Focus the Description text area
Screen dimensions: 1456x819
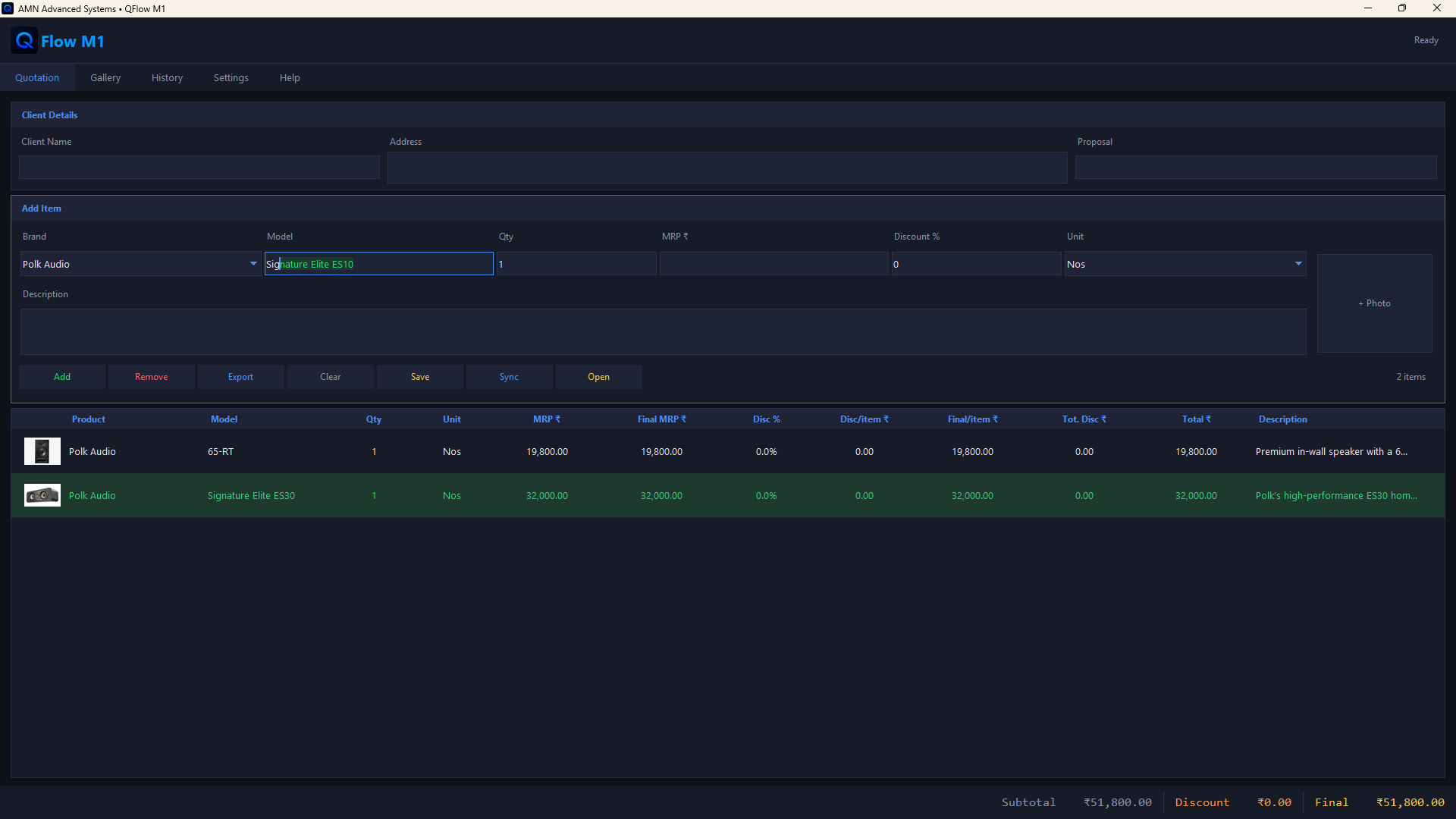[x=664, y=331]
